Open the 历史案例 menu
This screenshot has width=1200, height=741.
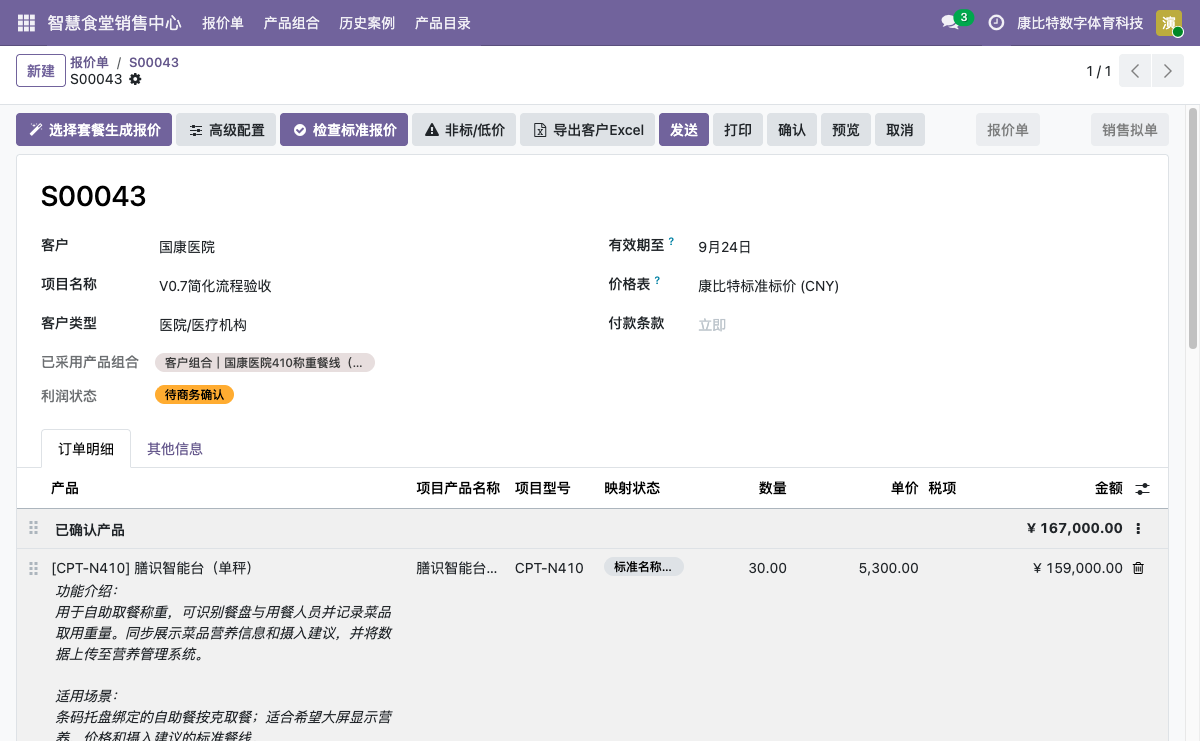(x=367, y=23)
